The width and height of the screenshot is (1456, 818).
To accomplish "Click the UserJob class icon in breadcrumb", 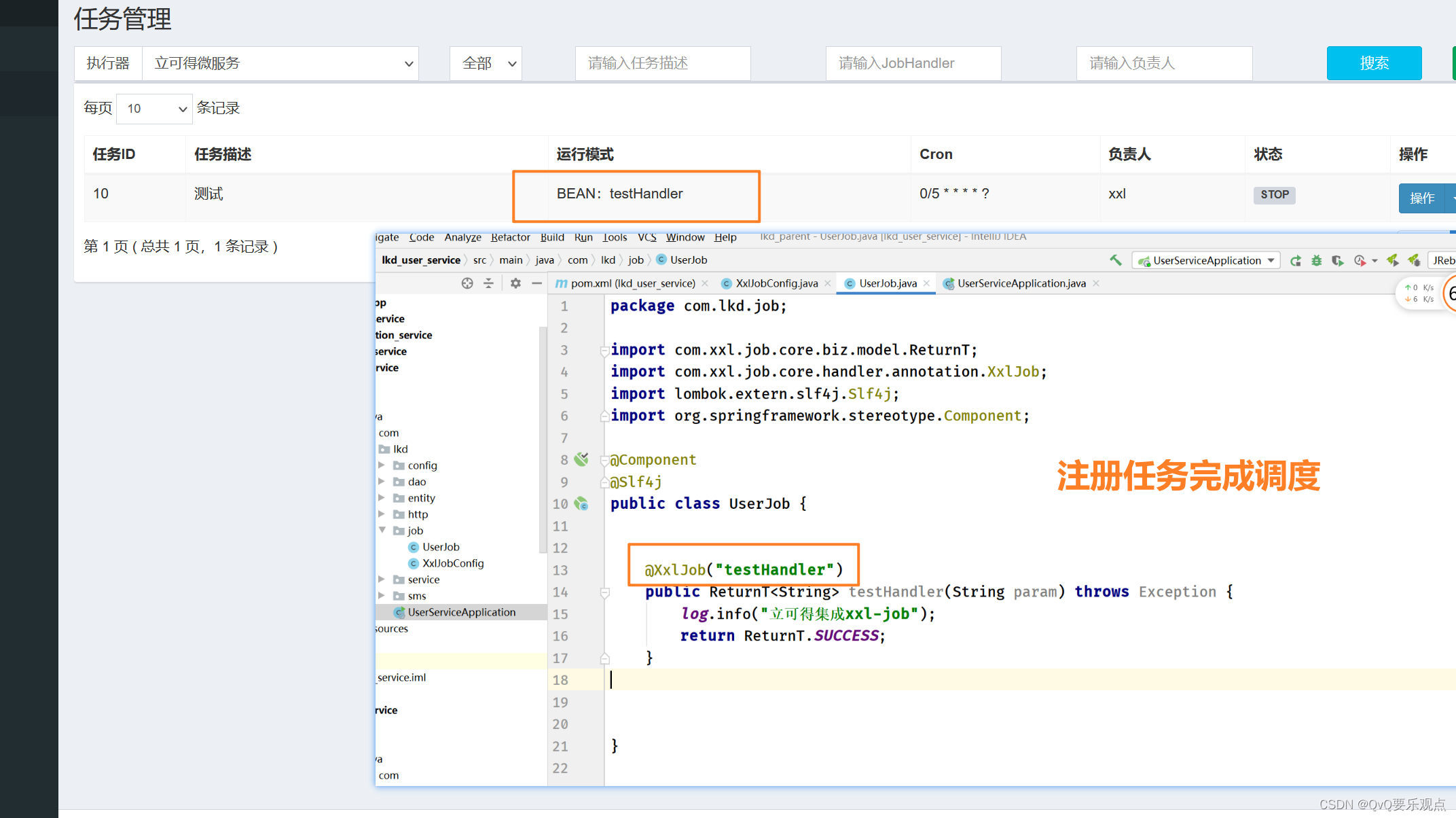I will click(661, 260).
